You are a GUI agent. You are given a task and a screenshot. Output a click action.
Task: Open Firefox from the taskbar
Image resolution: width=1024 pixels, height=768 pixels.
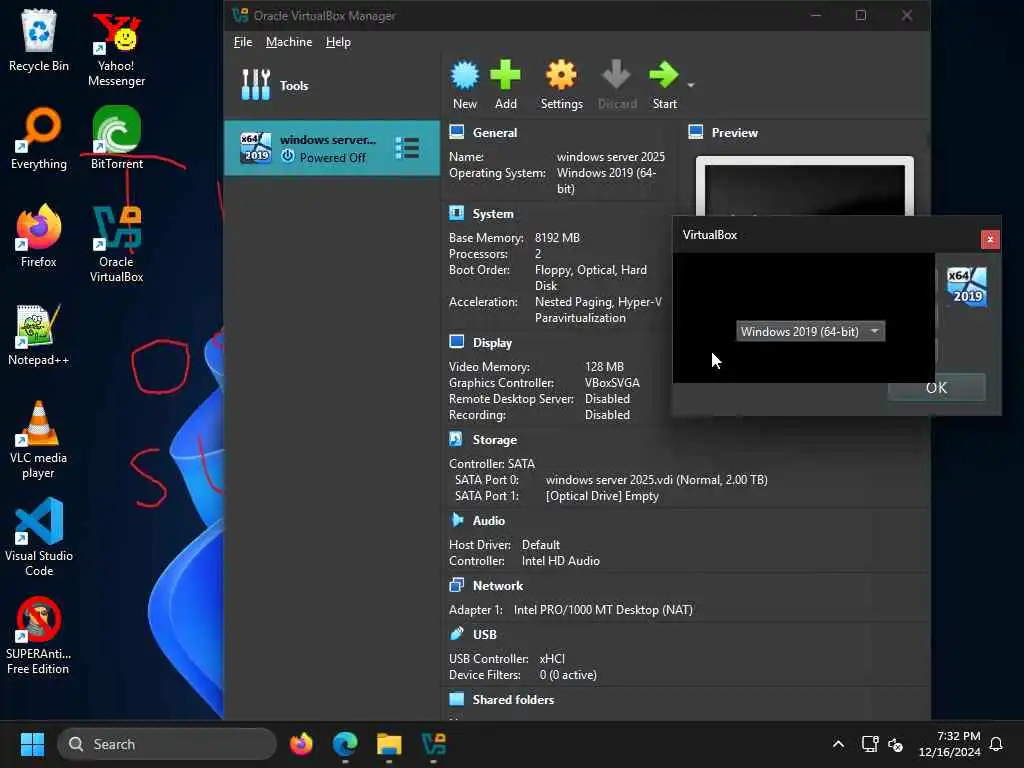301,744
